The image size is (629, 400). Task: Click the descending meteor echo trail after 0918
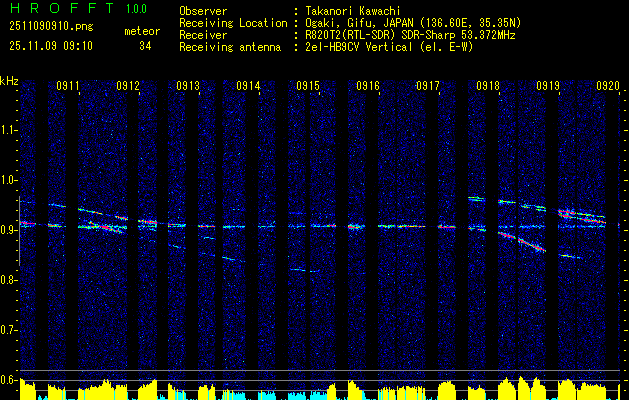(x=521, y=242)
